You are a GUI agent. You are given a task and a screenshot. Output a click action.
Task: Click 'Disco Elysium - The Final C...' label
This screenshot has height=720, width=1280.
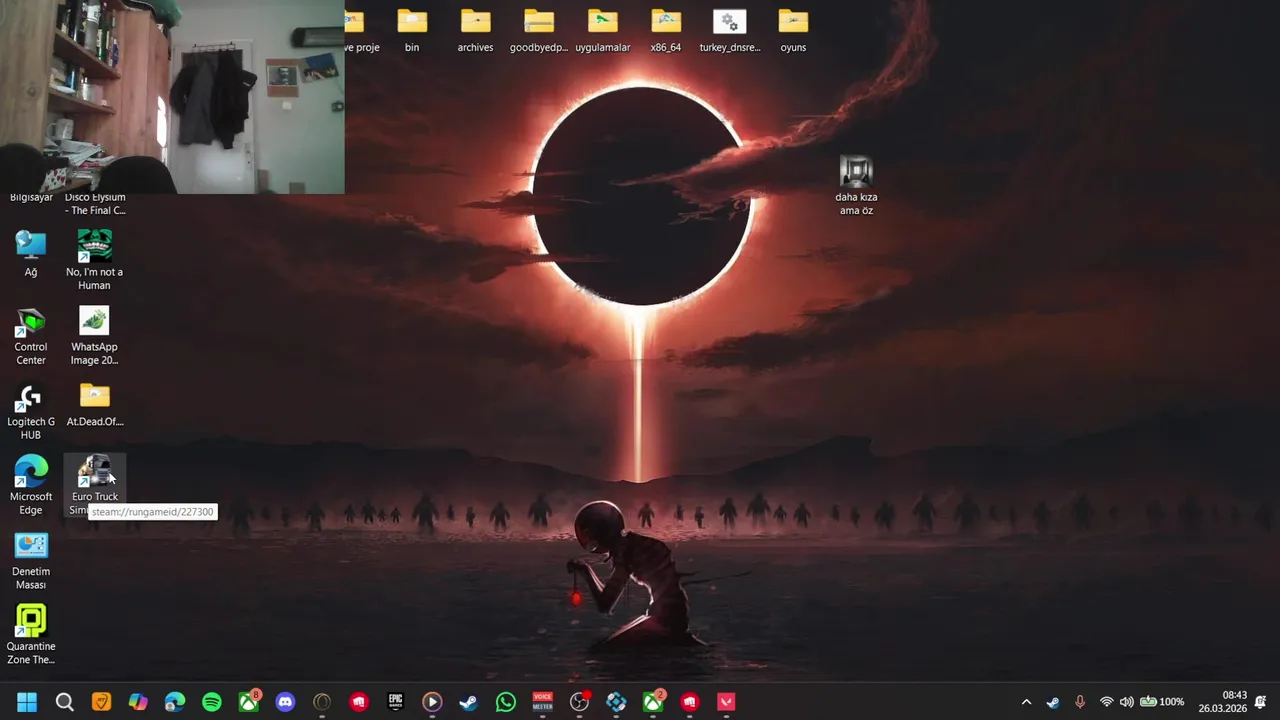[x=95, y=204]
